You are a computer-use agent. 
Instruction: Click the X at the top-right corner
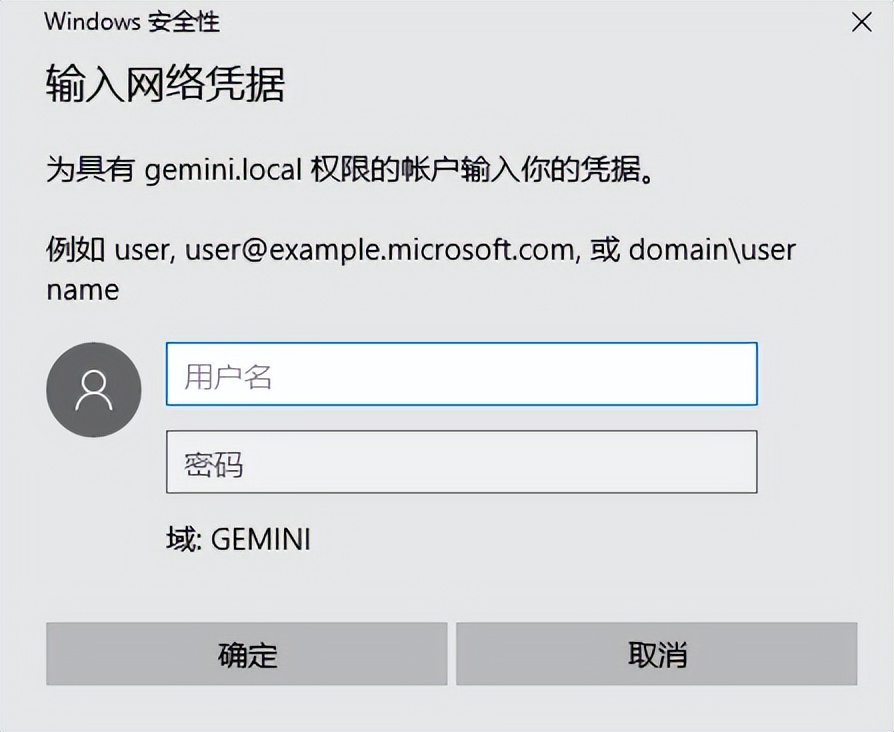[x=860, y=21]
